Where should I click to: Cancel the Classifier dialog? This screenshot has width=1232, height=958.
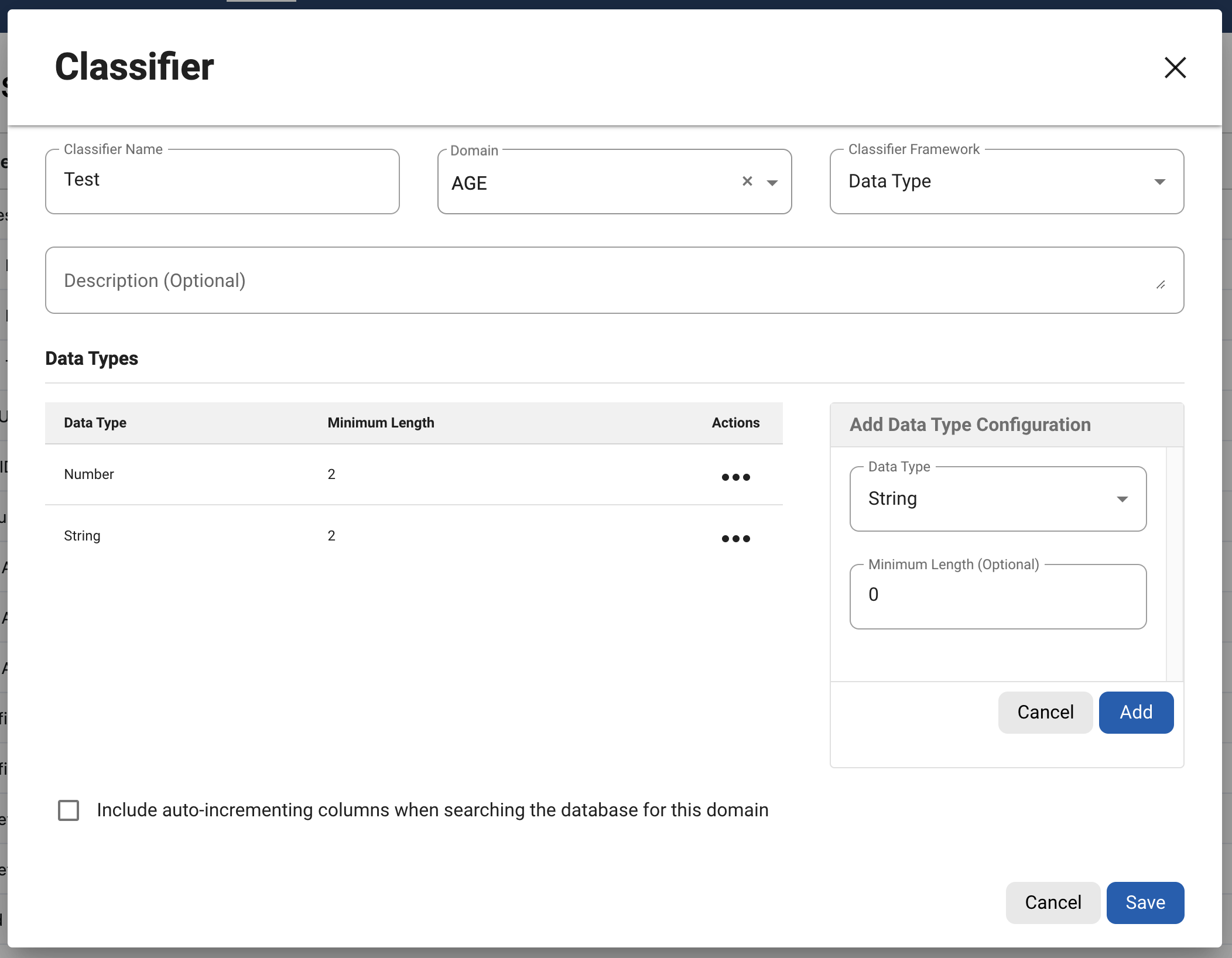click(x=1052, y=902)
